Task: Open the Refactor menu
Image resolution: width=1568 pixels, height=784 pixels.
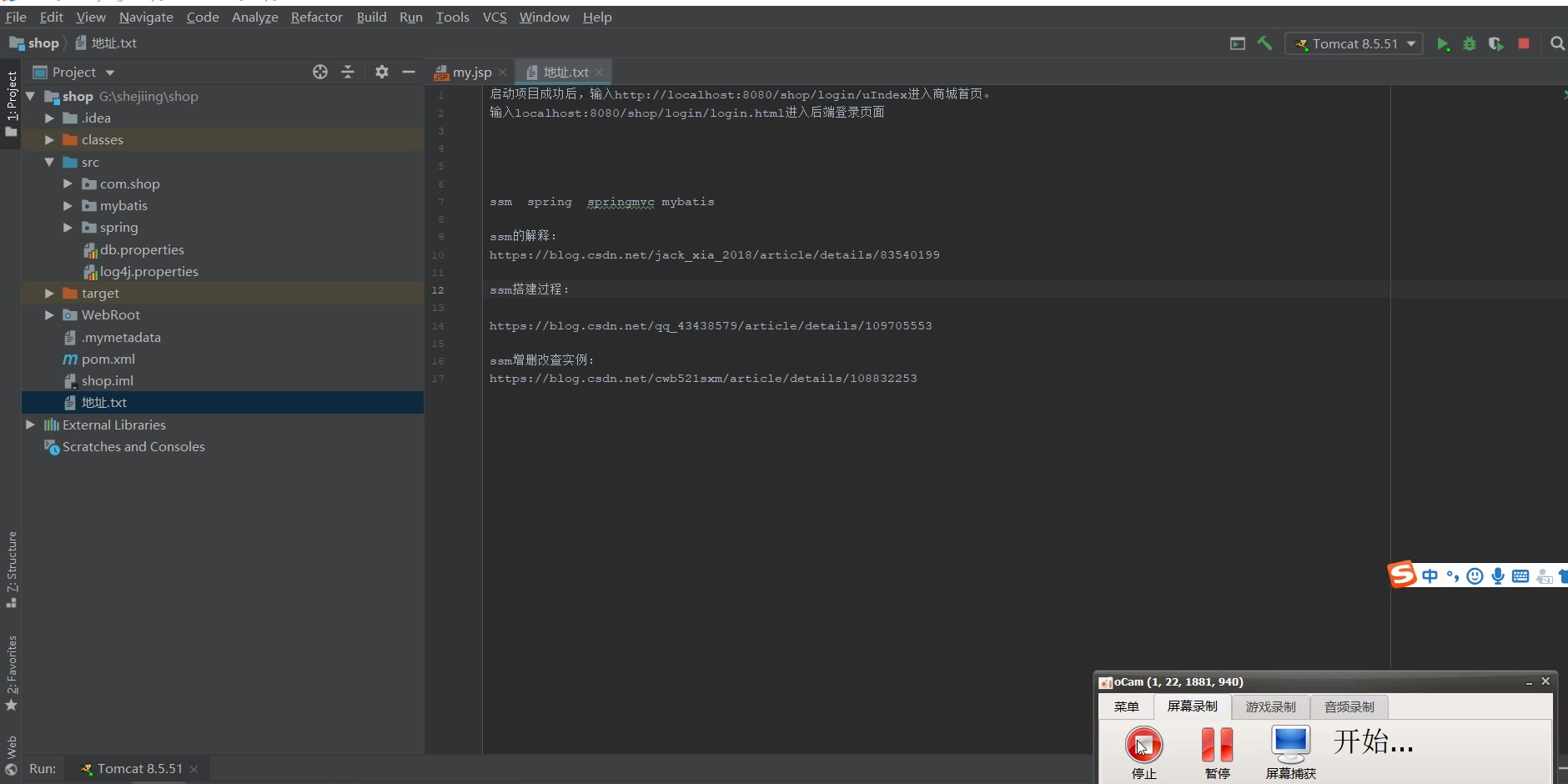Action: 316,17
